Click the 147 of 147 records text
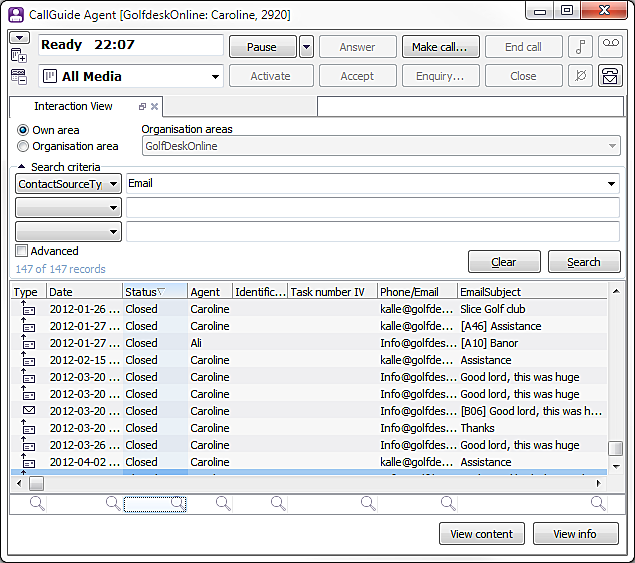Viewport: 635px width, 563px height. (x=60, y=269)
